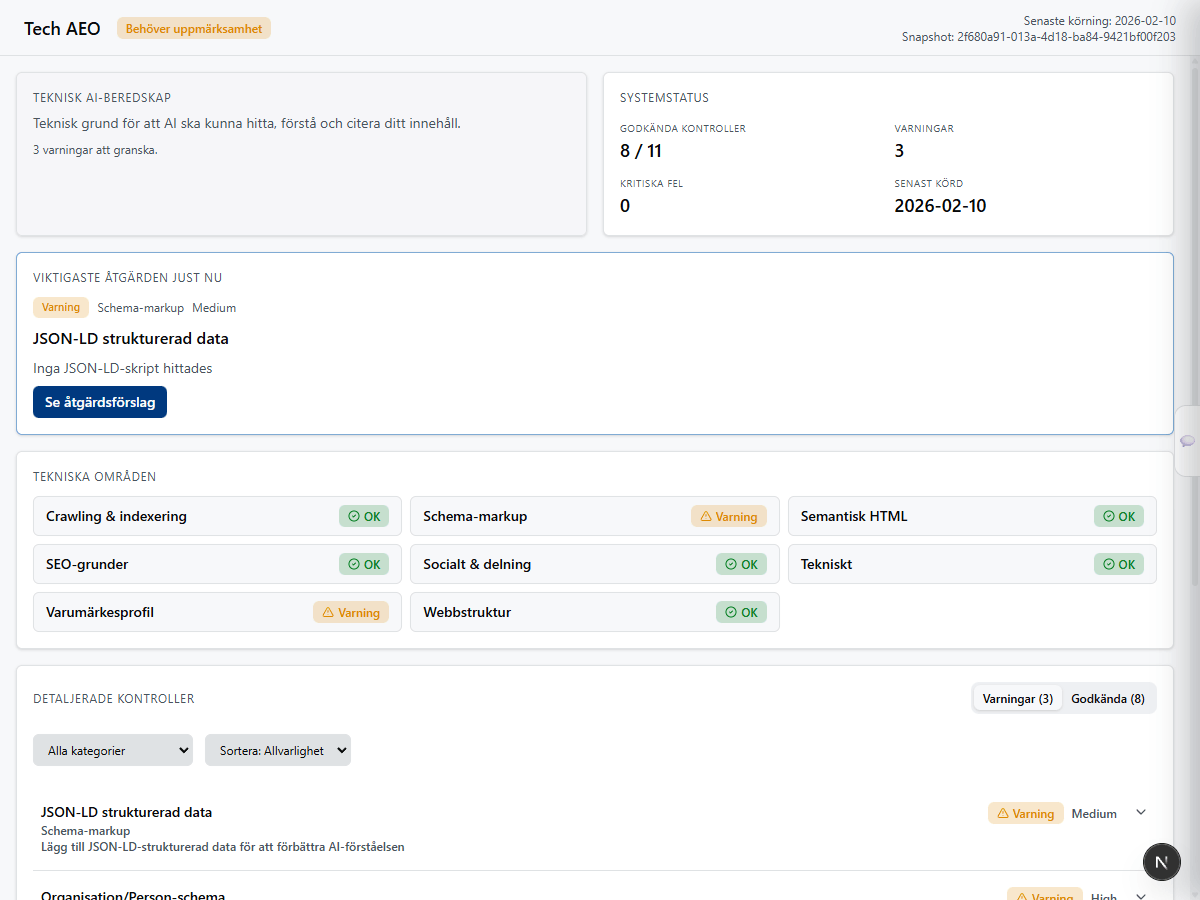
Task: Click the N avatar circle at bottom right
Action: [1161, 861]
